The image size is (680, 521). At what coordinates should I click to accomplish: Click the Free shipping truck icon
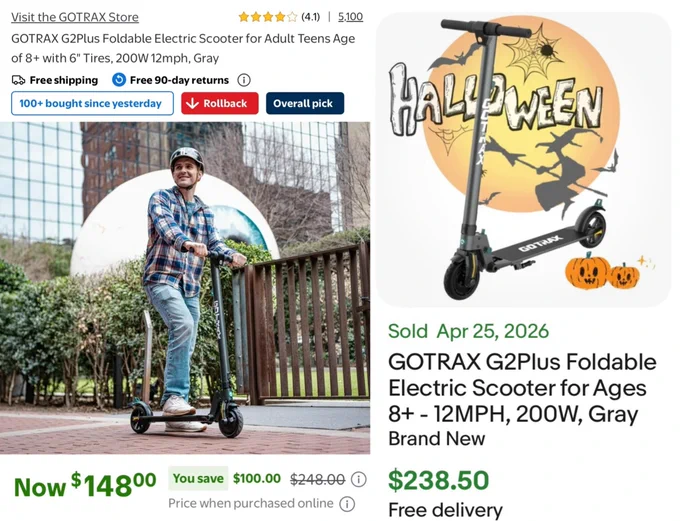(x=18, y=80)
